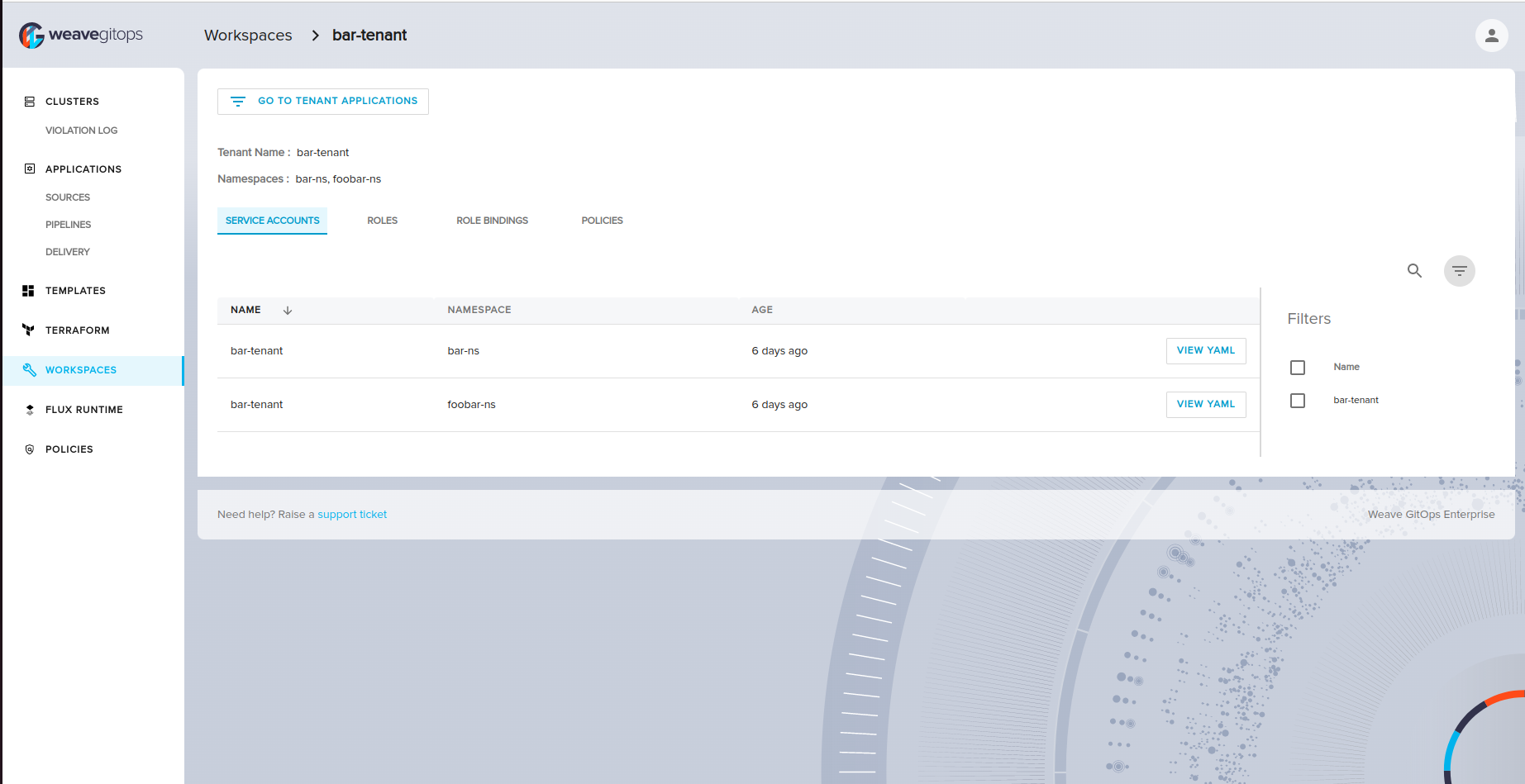This screenshot has height=784, width=1525.
Task: Open Applications in the sidebar
Action: (x=83, y=169)
